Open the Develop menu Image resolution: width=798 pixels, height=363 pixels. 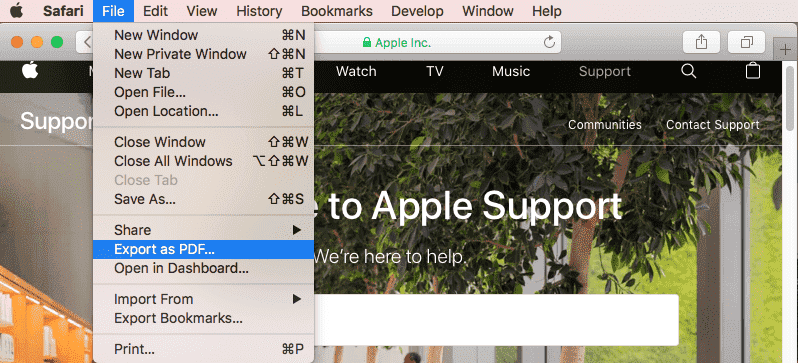point(417,11)
